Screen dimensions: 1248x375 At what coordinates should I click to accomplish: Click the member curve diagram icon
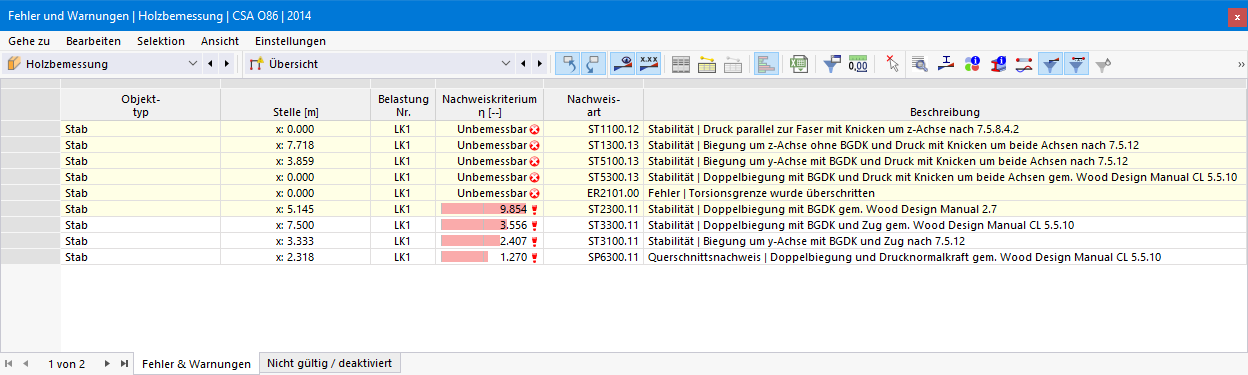[x=1024, y=64]
